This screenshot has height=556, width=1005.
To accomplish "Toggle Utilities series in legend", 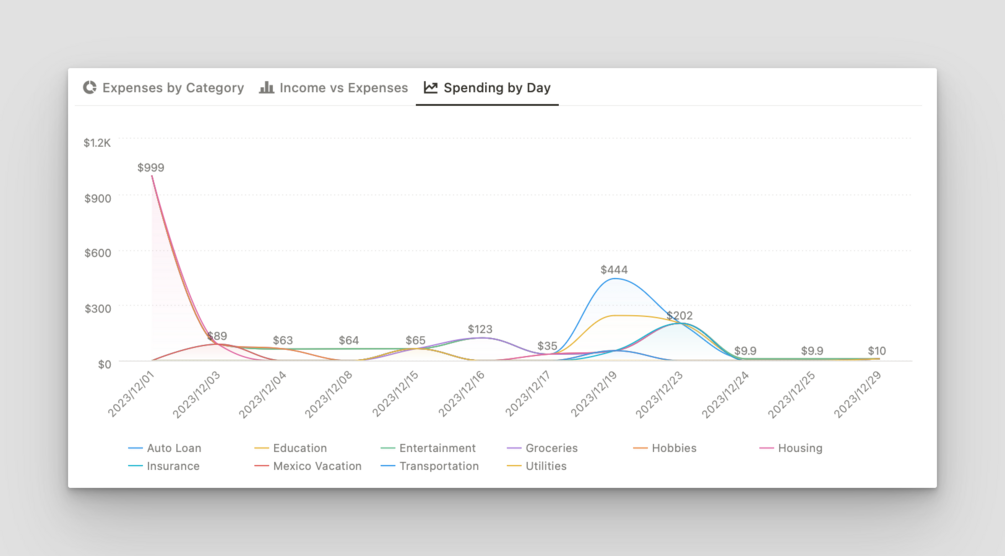I will [536, 466].
